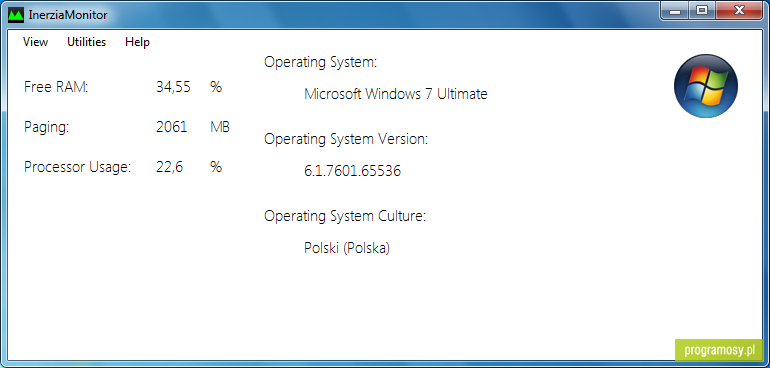770x368 pixels.
Task: Close the InerziaMonitor window
Action: pos(739,11)
